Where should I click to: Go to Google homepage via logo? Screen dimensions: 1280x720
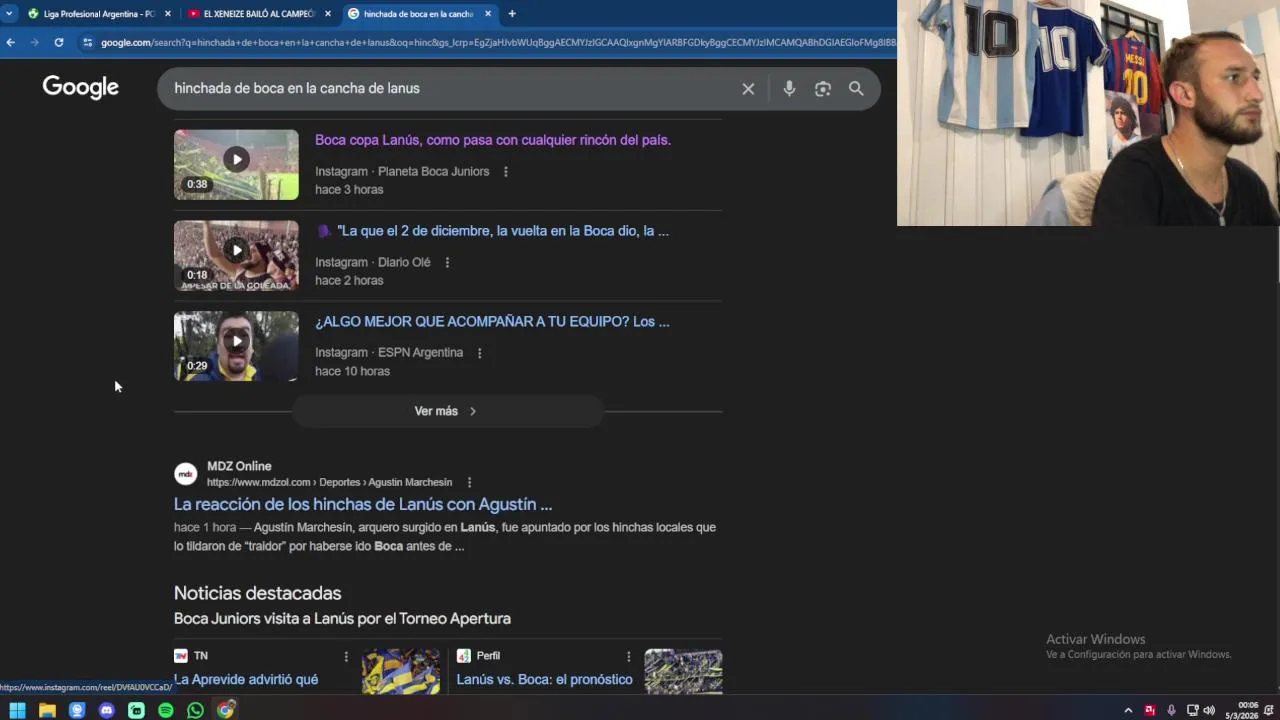pos(81,88)
